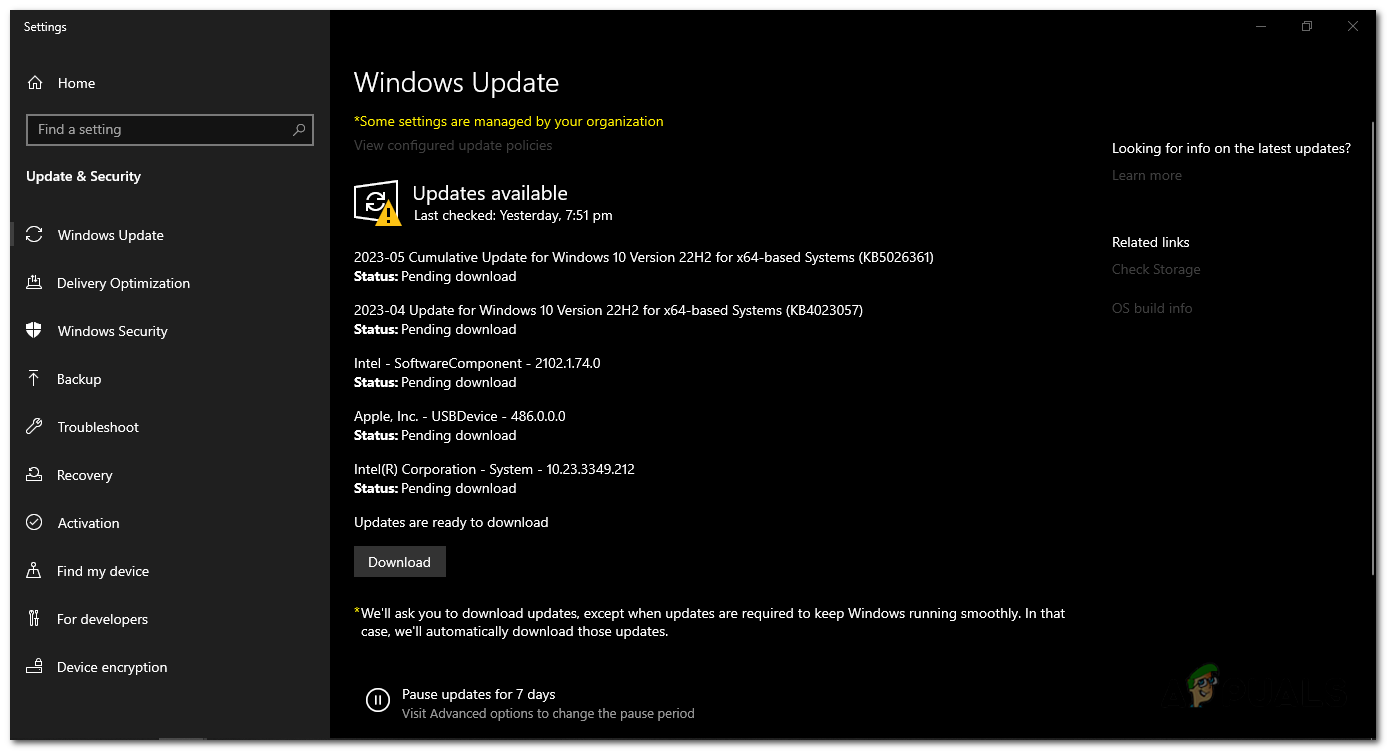The image size is (1387, 751).
Task: Click the Troubleshoot wrench icon
Action: point(34,427)
